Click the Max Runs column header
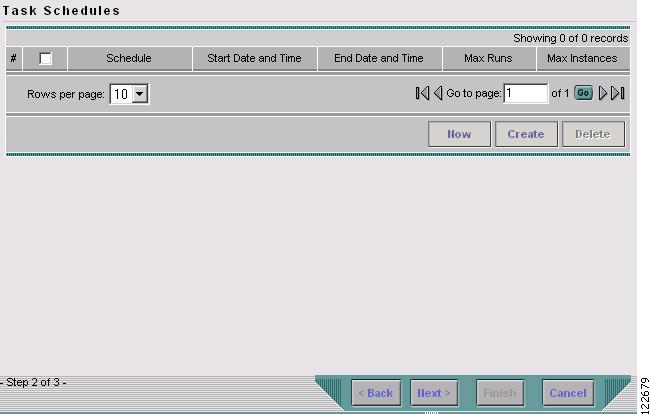The height and width of the screenshot is (414, 650). [488, 58]
